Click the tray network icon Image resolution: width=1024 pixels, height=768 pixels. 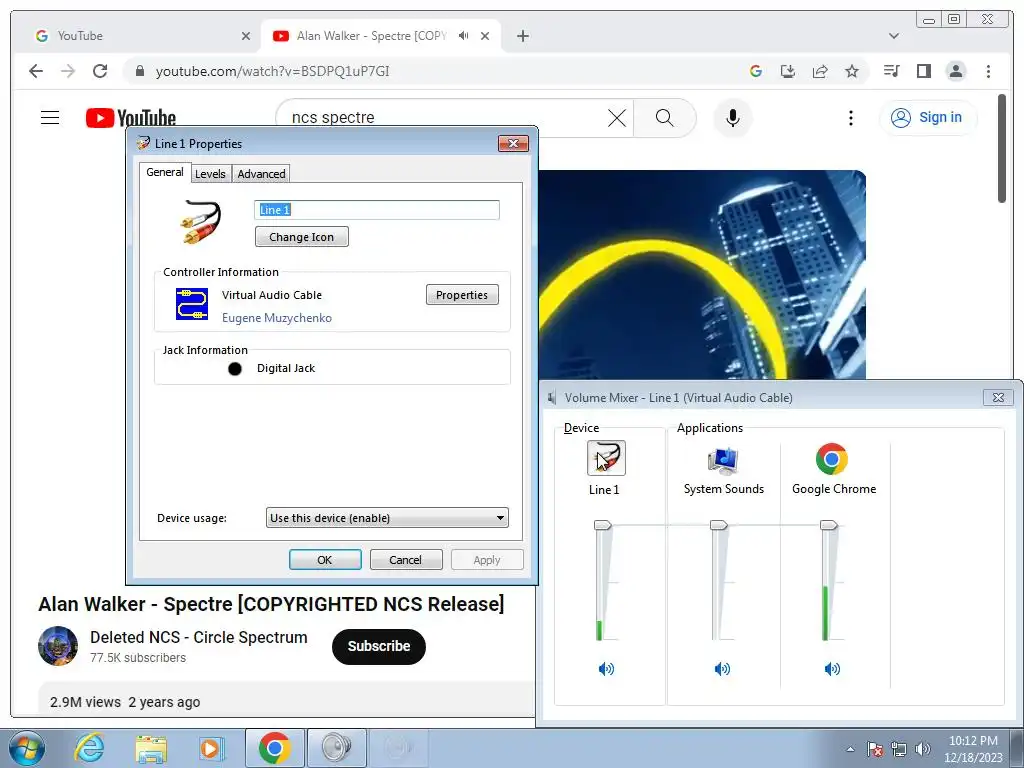click(899, 749)
